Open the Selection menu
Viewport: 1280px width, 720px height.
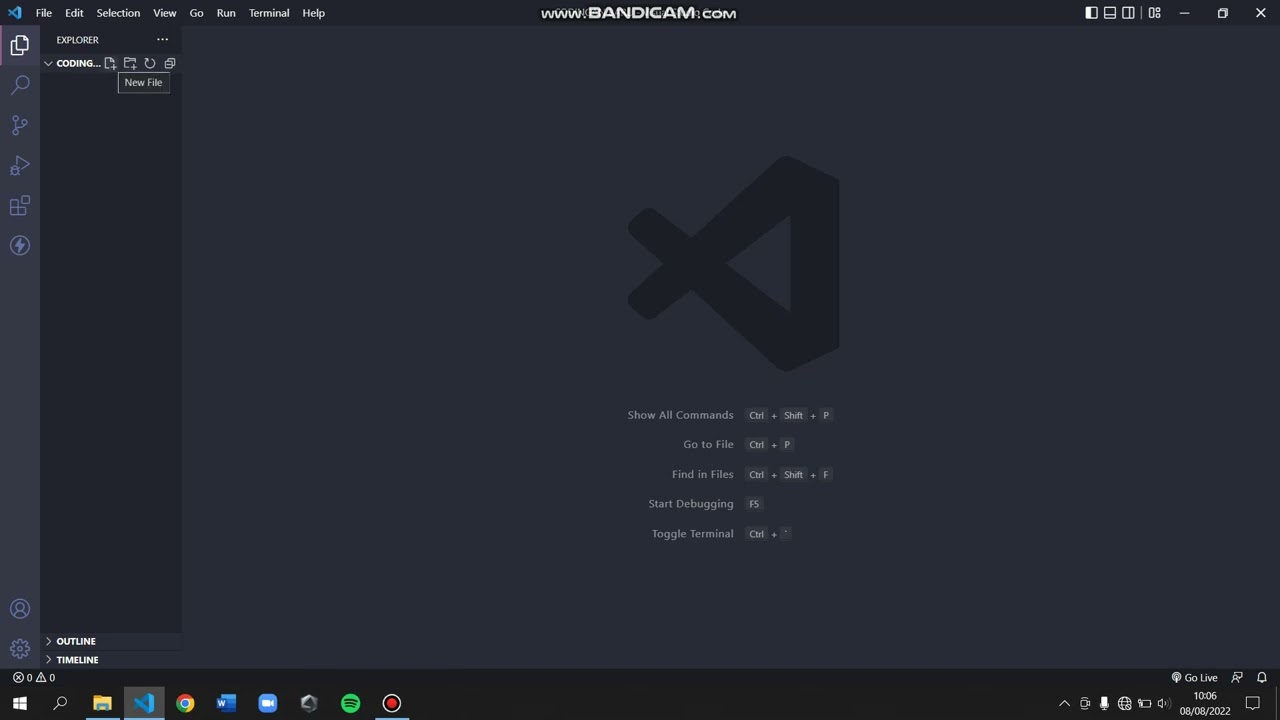[118, 13]
